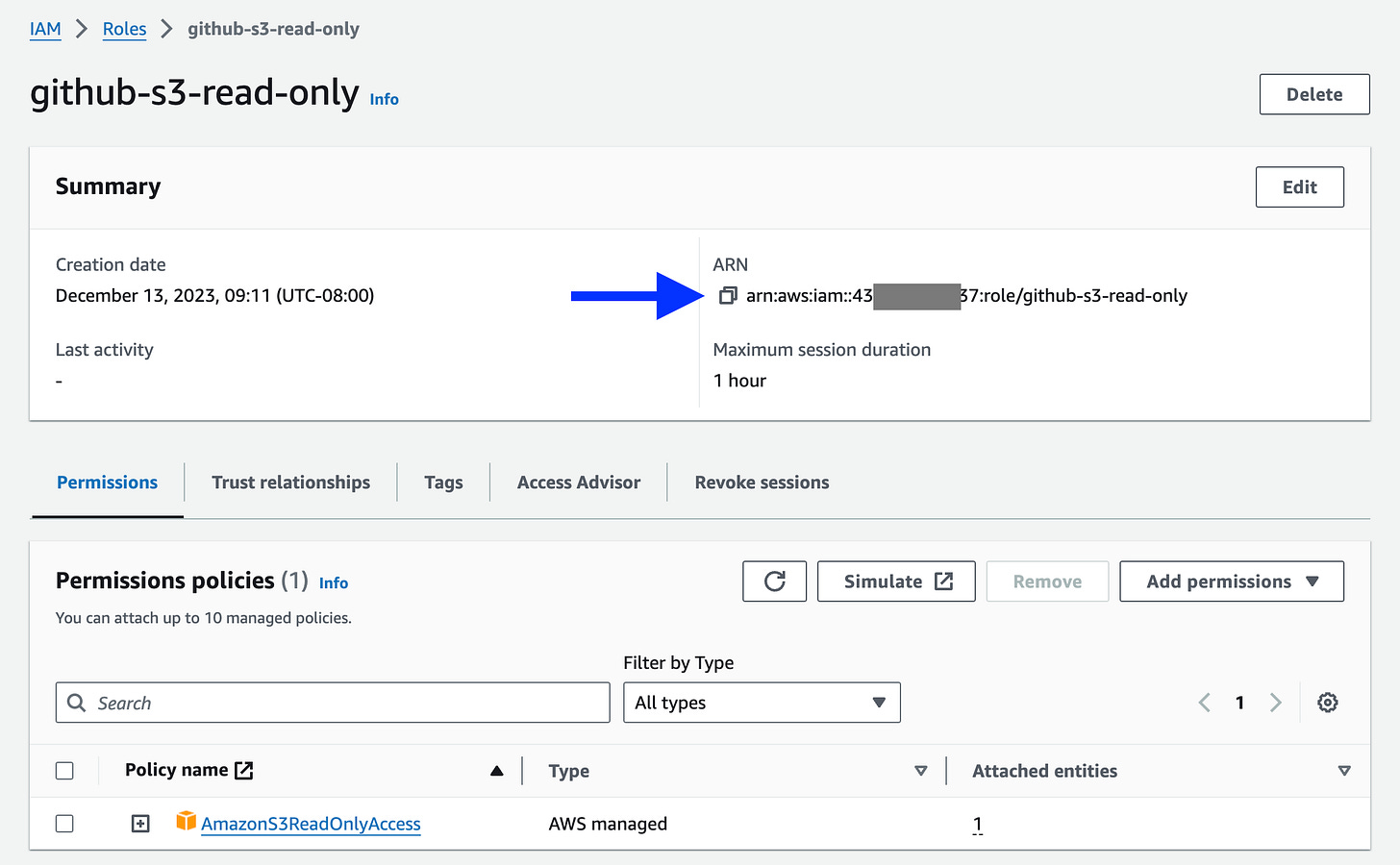Click the github-s3-read-only breadcrumb text
The width and height of the screenshot is (1400, 865).
coord(273,29)
